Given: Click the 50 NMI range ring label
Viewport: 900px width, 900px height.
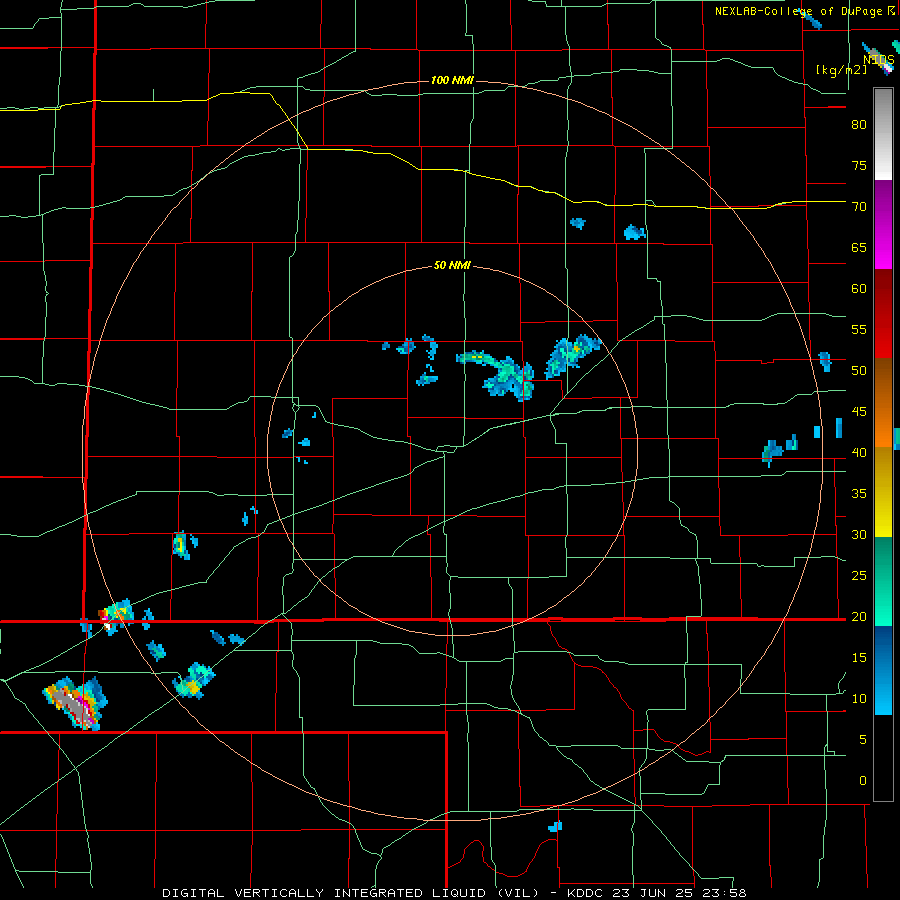Looking at the screenshot, I should (x=452, y=265).
